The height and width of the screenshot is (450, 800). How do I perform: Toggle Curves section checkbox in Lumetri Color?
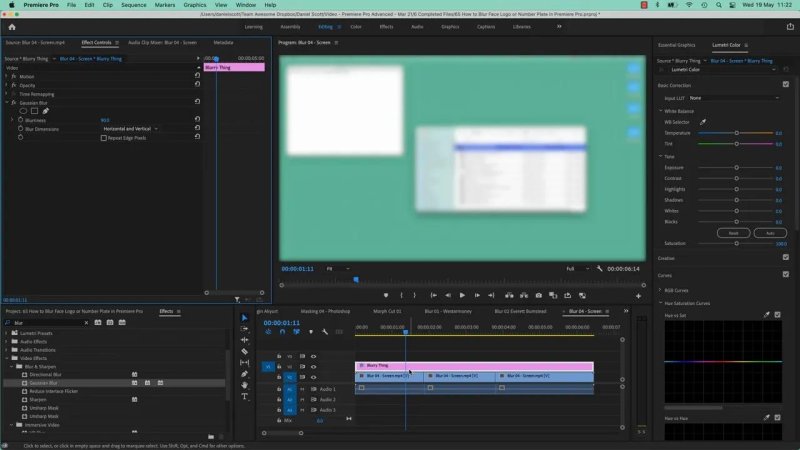click(786, 274)
